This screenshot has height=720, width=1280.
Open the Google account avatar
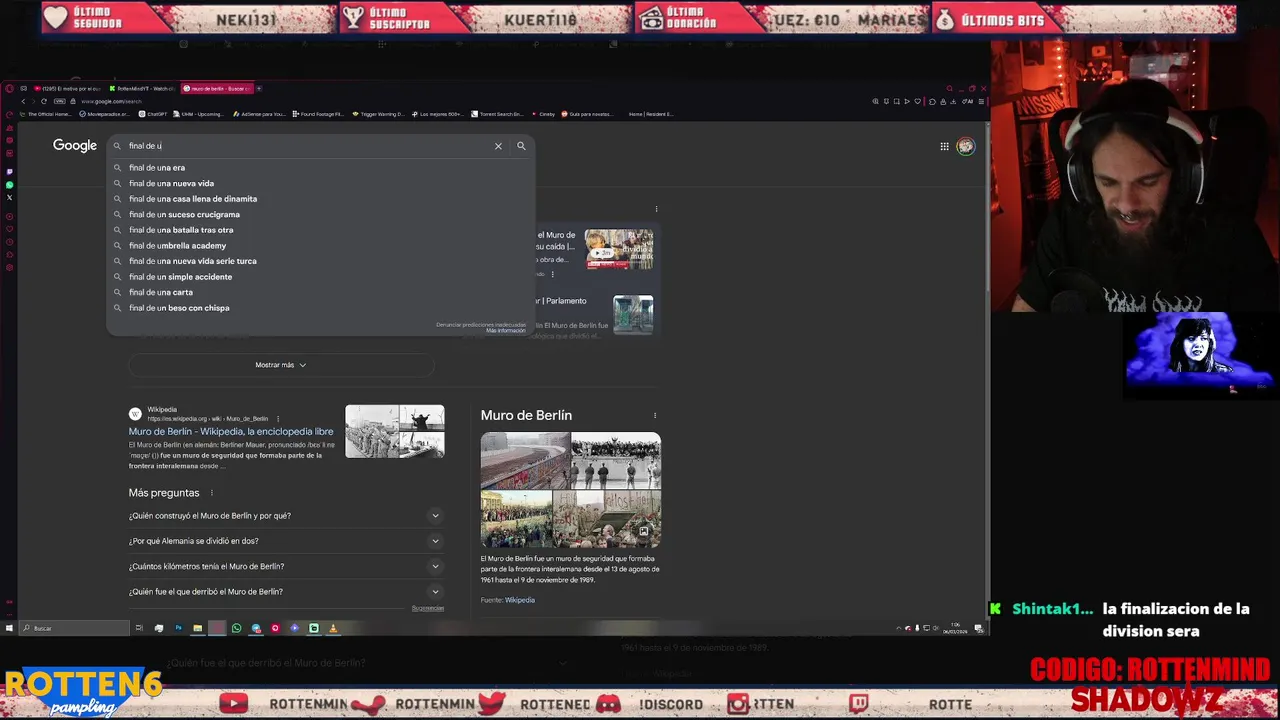(965, 146)
